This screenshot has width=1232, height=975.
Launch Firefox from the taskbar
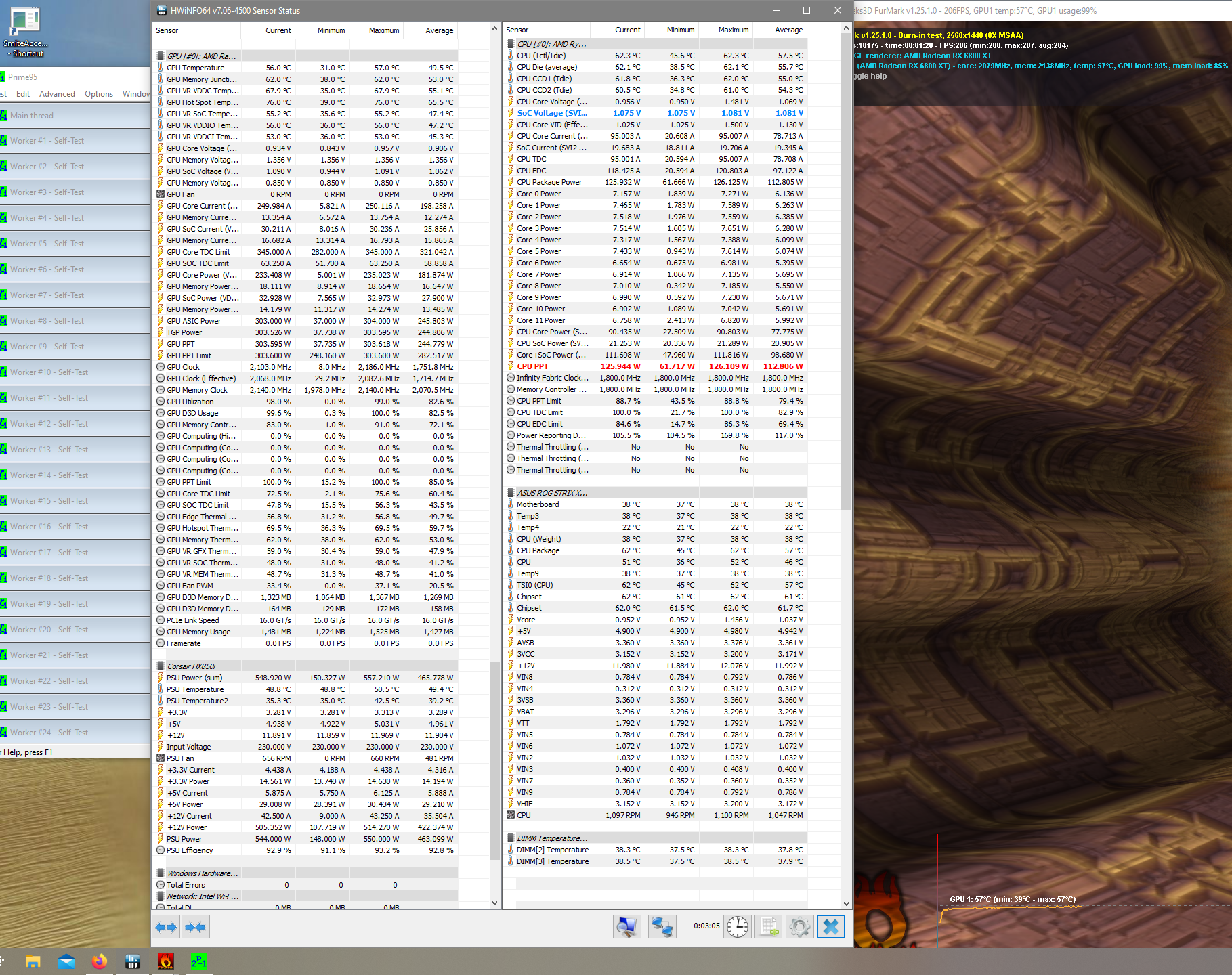click(99, 961)
